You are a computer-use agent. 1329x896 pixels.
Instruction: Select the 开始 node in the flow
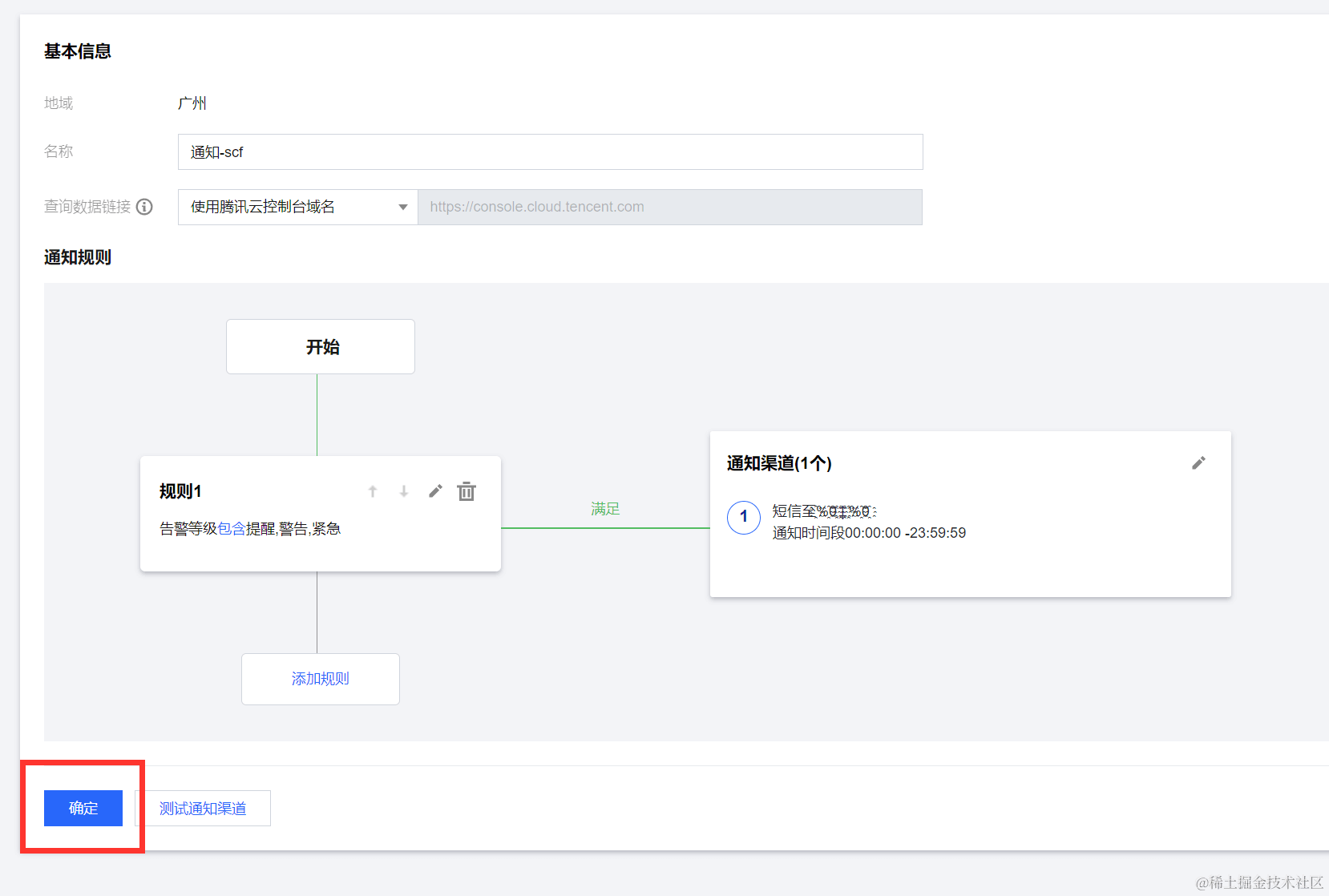pyautogui.click(x=321, y=347)
